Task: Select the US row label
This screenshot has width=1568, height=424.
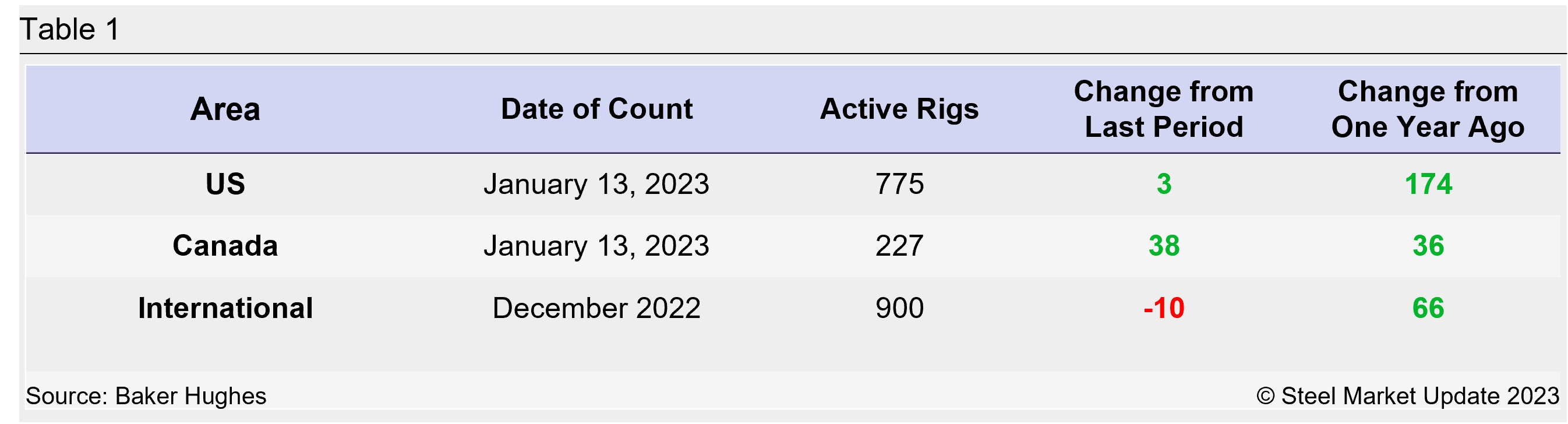Action: 225,184
